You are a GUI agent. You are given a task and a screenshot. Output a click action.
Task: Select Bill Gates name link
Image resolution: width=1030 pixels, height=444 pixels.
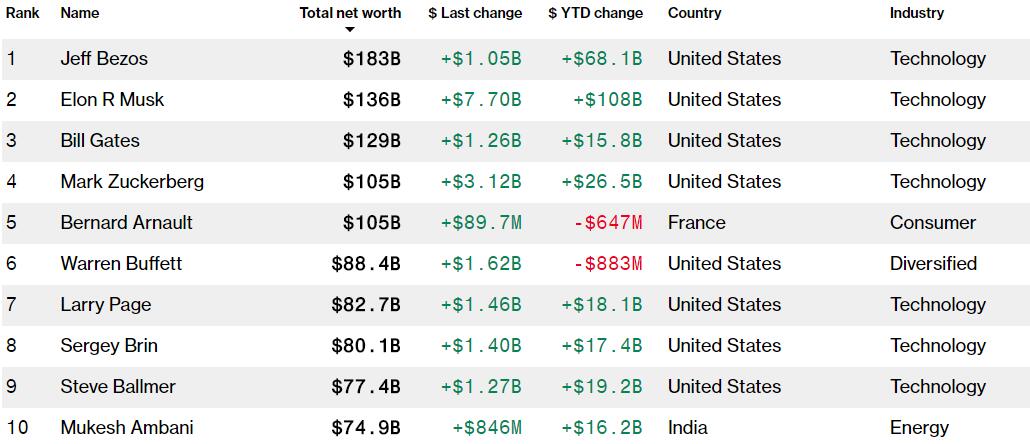tap(100, 141)
